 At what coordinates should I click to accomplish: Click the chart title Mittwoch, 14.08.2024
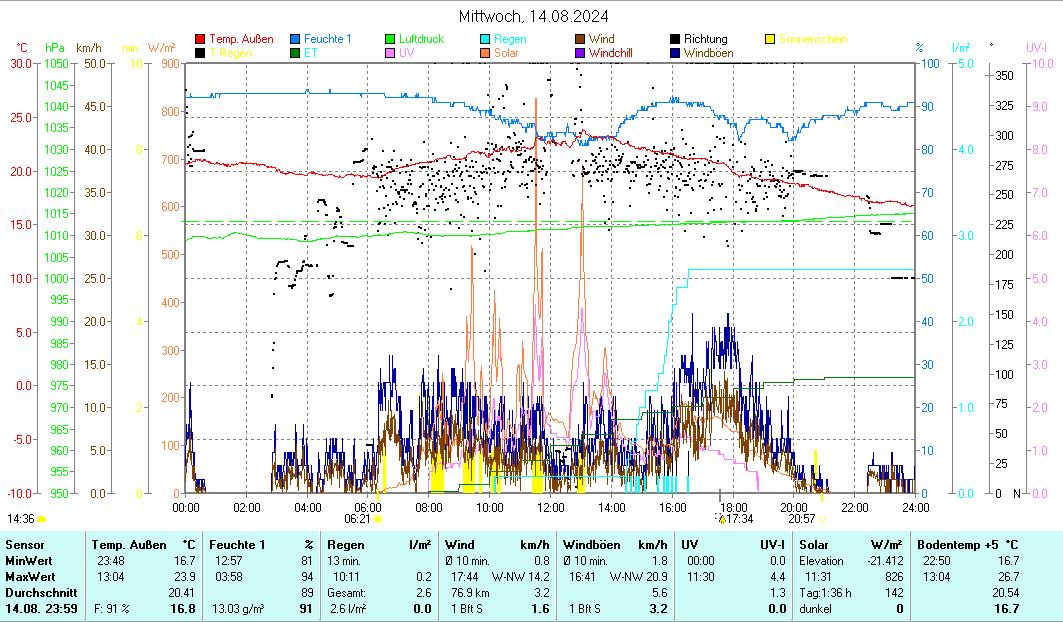(533, 16)
